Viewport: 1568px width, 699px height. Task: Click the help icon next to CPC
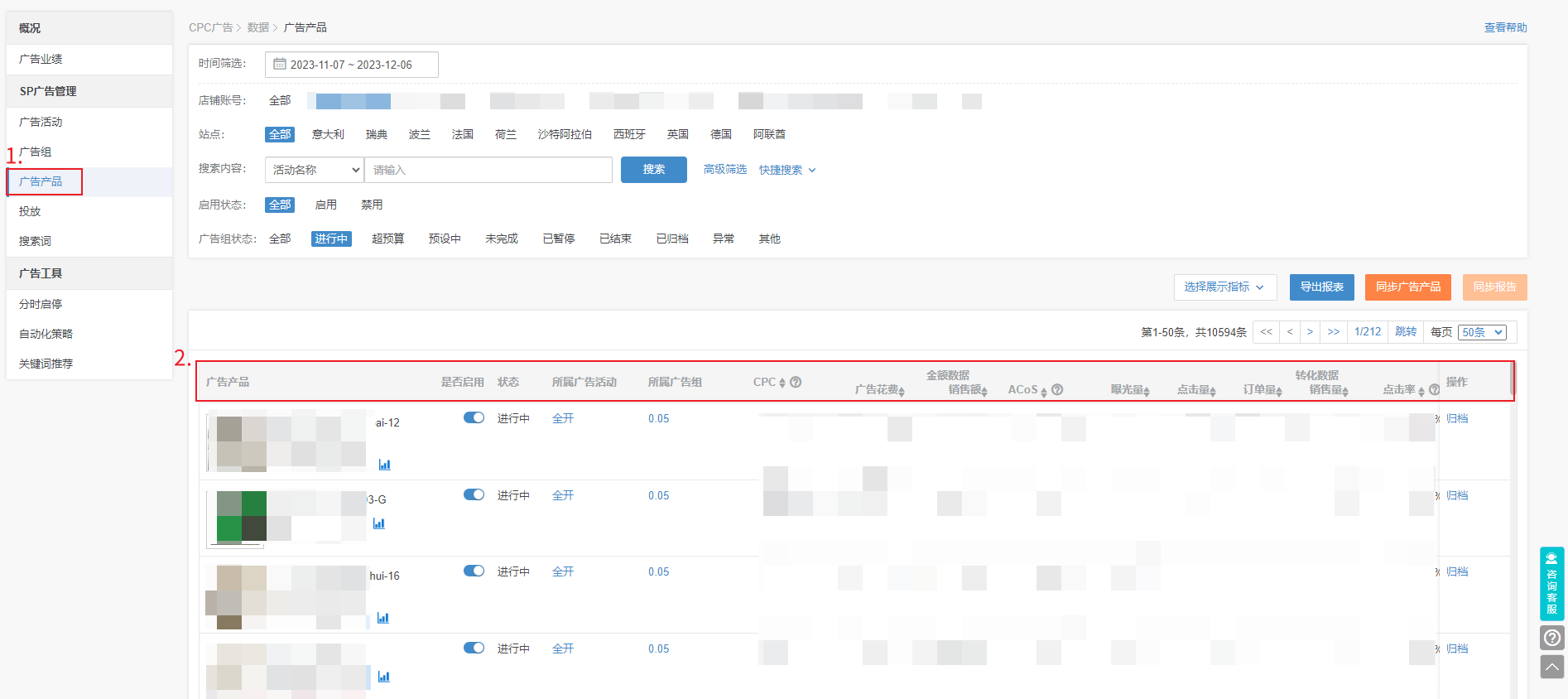tap(796, 383)
